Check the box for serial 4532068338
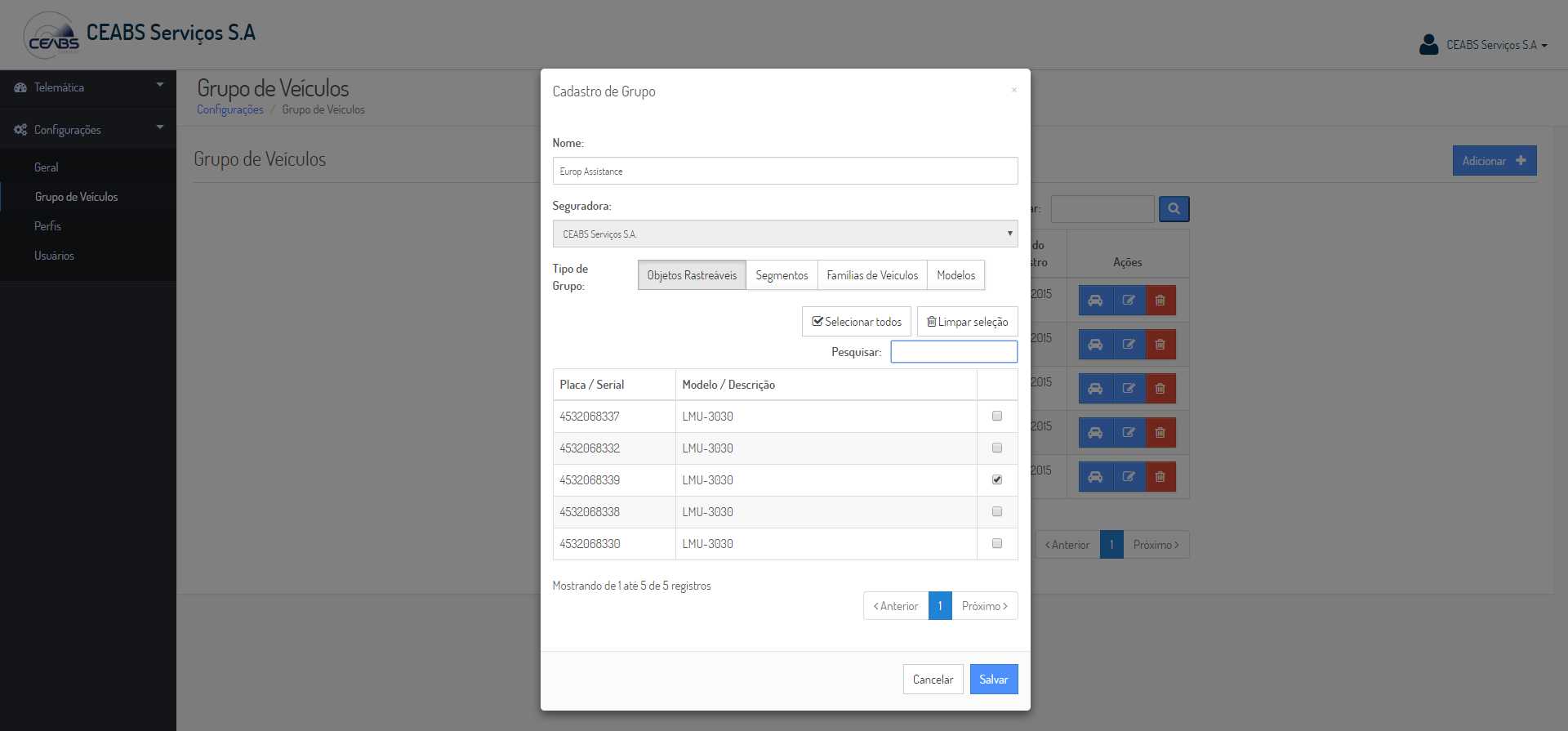 point(997,511)
